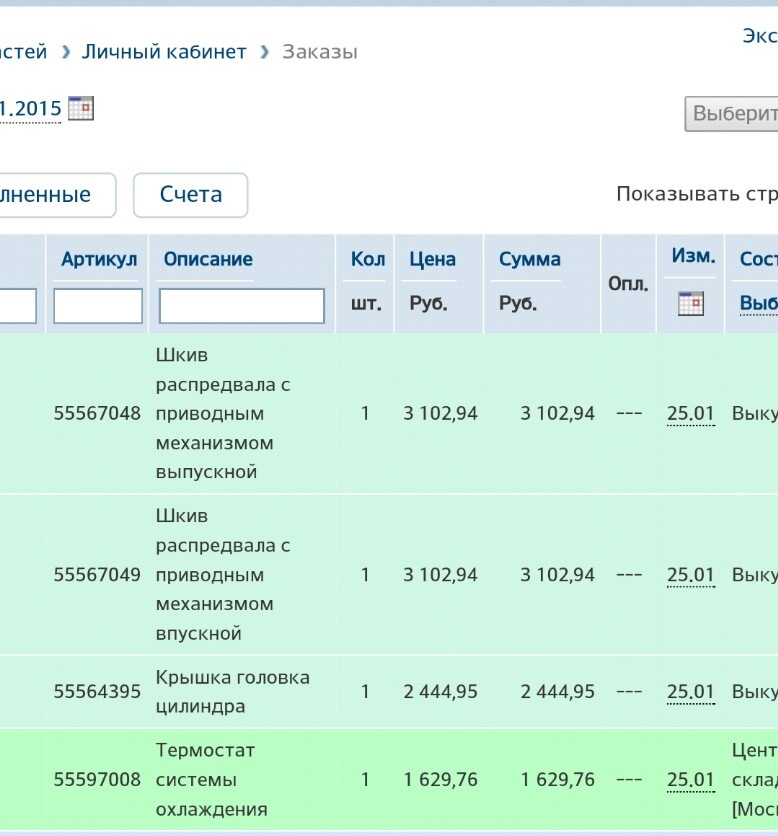This screenshot has height=836, width=778.
Task: Go to the Личный кабинет breadcrumb
Action: click(164, 52)
